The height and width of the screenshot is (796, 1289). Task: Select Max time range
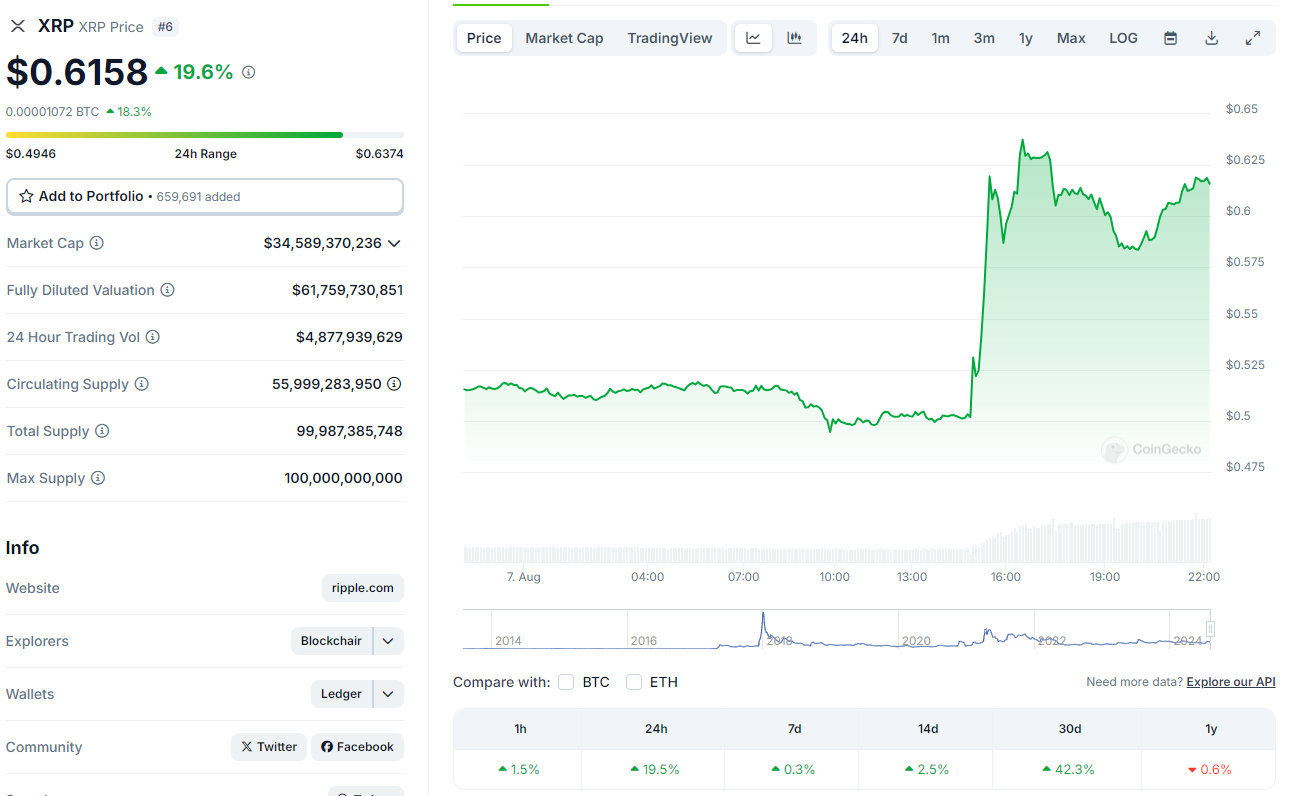click(x=1071, y=38)
